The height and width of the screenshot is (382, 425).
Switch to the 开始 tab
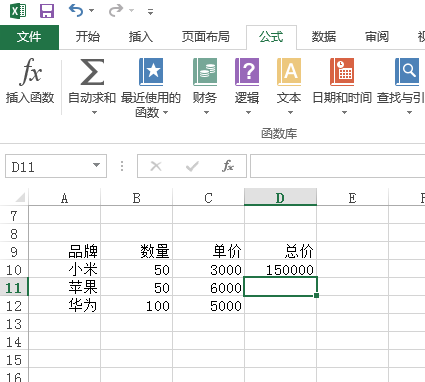(87, 37)
